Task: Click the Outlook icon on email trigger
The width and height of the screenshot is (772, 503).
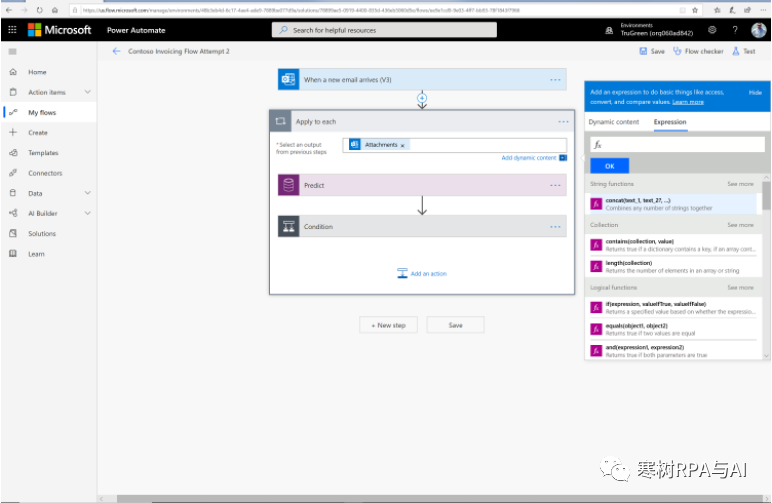Action: [x=289, y=79]
